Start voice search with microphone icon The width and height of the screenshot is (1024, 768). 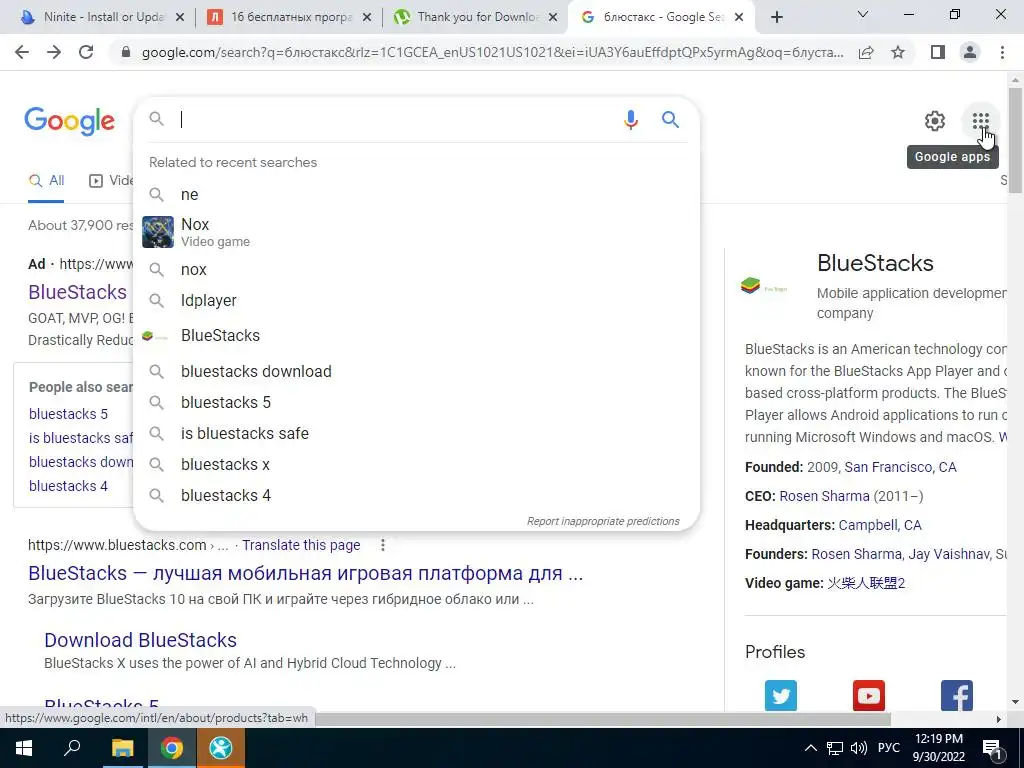point(630,120)
